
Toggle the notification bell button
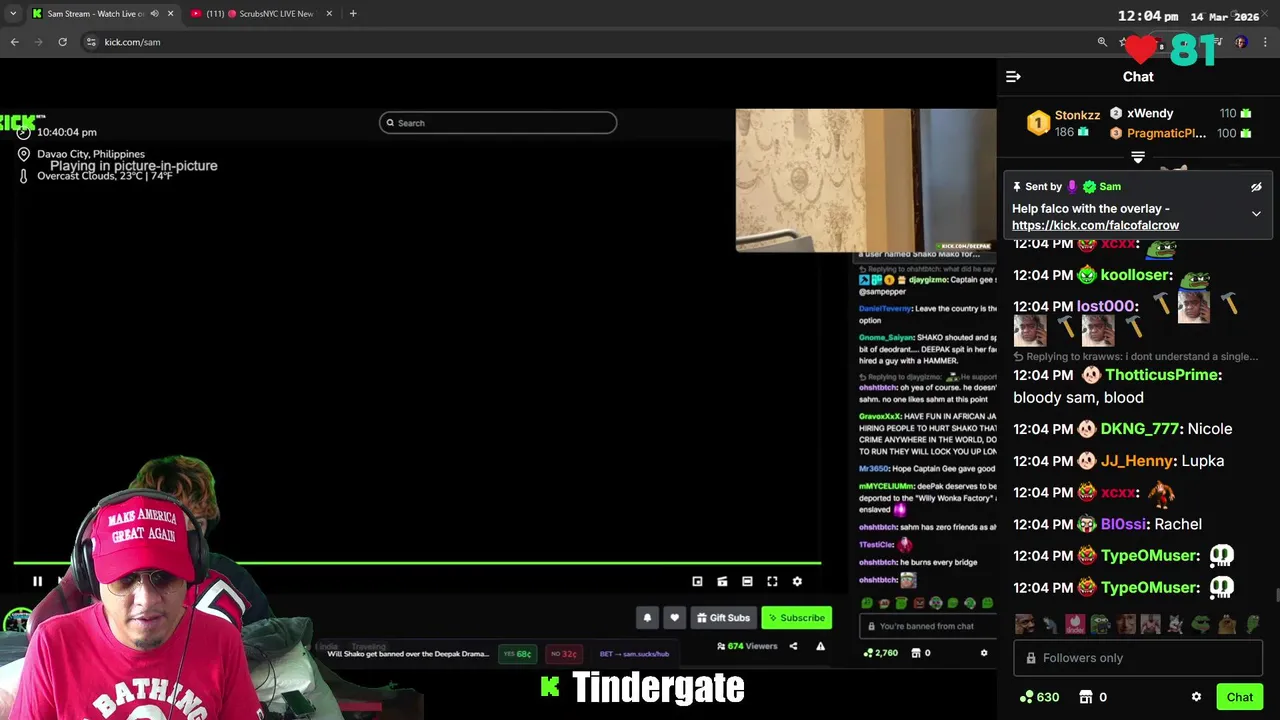point(647,618)
